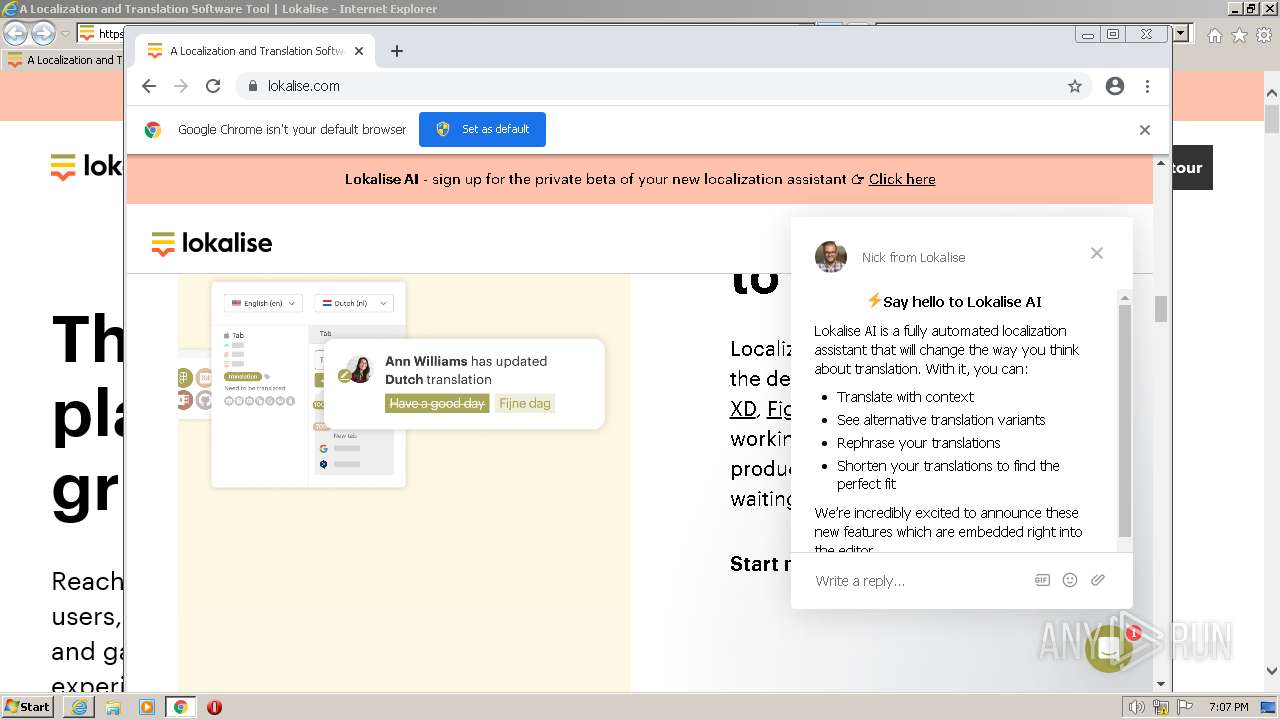Click Set as default button
Viewport: 1280px width, 720px height.
coord(482,129)
